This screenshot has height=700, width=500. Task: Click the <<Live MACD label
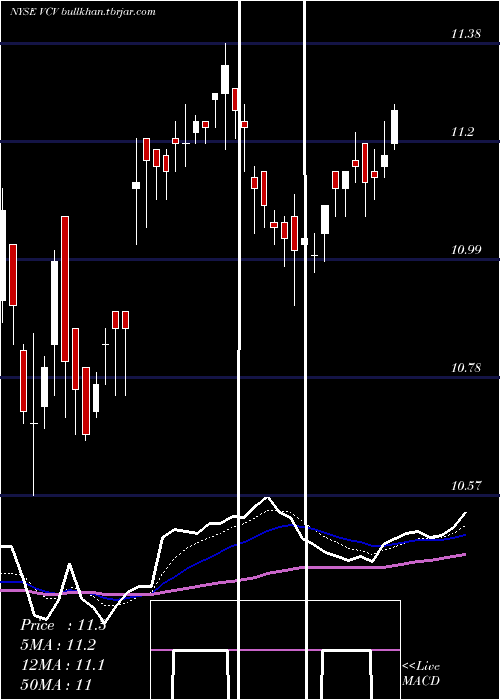pyautogui.click(x=421, y=673)
